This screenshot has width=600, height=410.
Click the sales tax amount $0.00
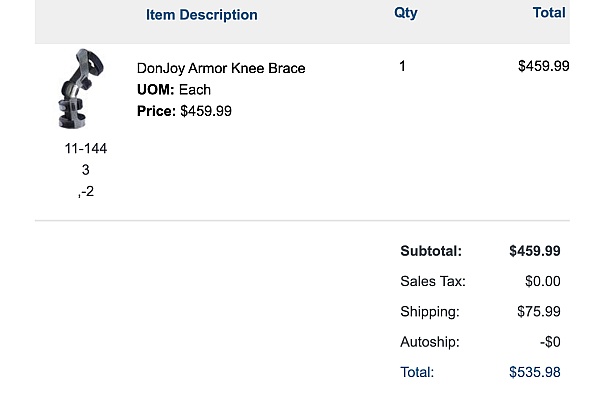tap(542, 281)
